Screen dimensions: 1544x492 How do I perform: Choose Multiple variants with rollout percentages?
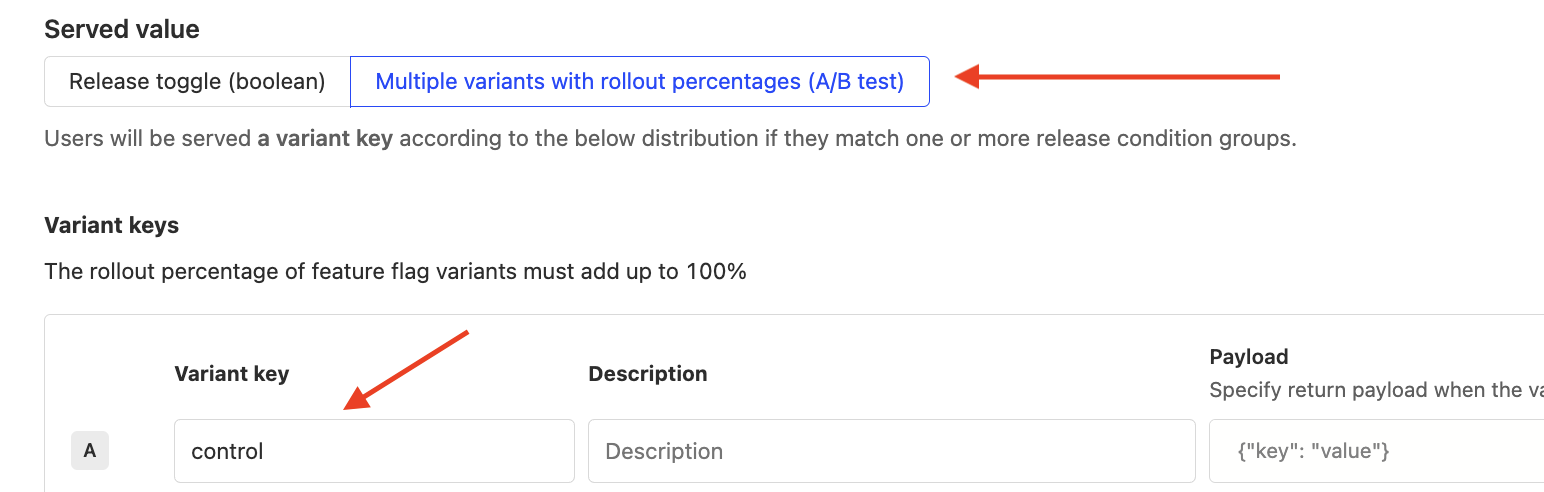pos(639,82)
